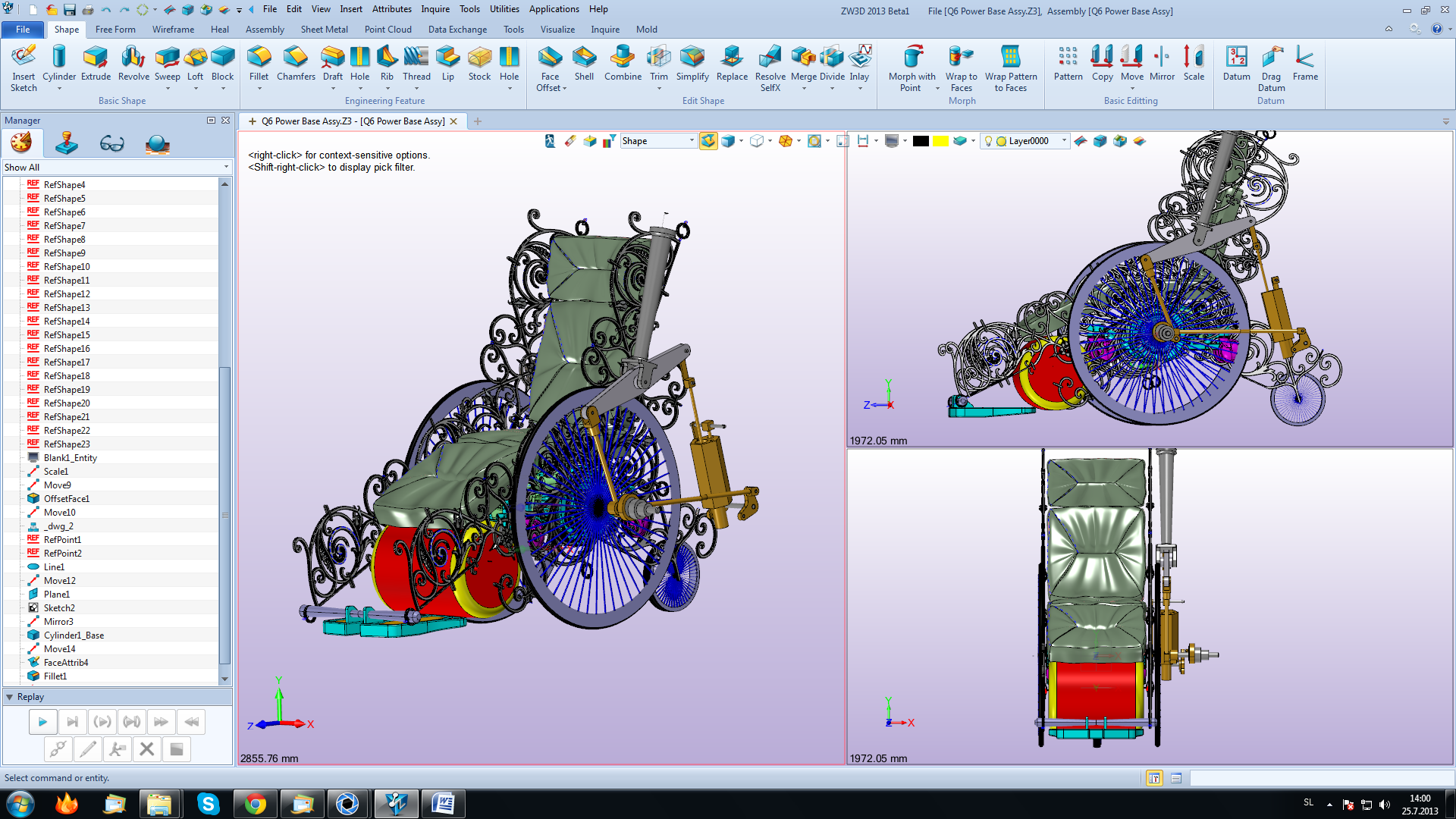
Task: Click the Revolve shape tool
Action: pyautogui.click(x=133, y=63)
